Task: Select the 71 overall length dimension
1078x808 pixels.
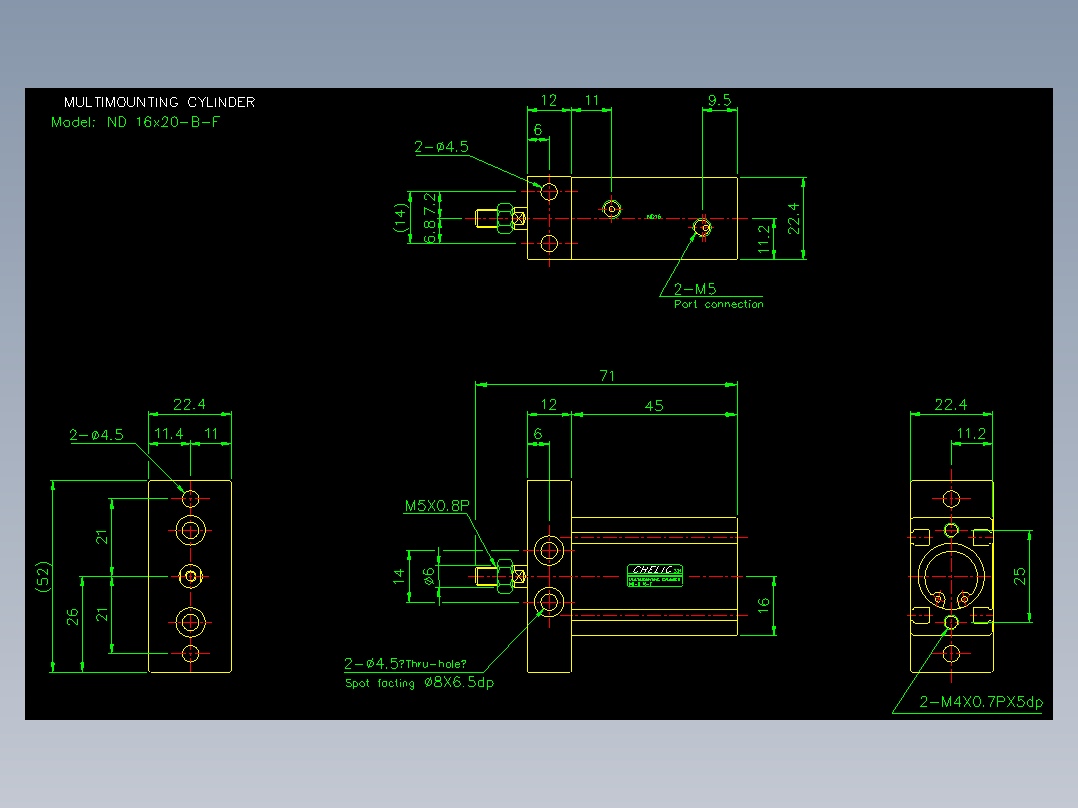Action: tap(606, 375)
